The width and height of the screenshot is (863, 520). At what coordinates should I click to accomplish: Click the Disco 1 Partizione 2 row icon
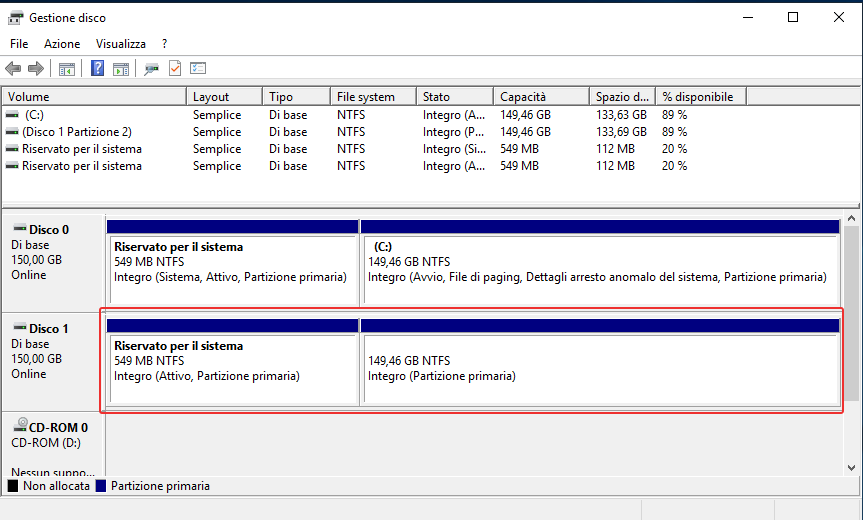click(12, 132)
